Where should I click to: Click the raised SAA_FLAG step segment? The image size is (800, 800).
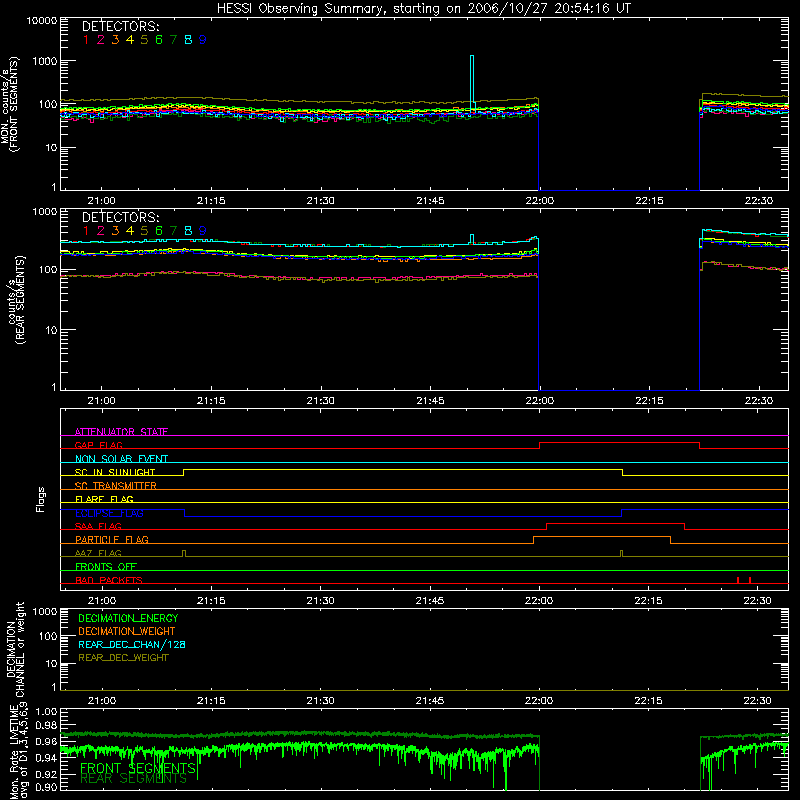pyautogui.click(x=615, y=523)
